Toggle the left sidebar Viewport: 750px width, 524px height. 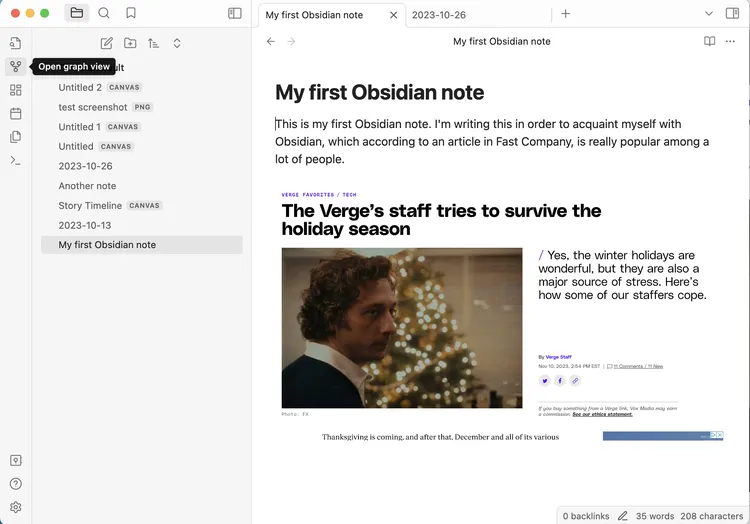point(235,13)
